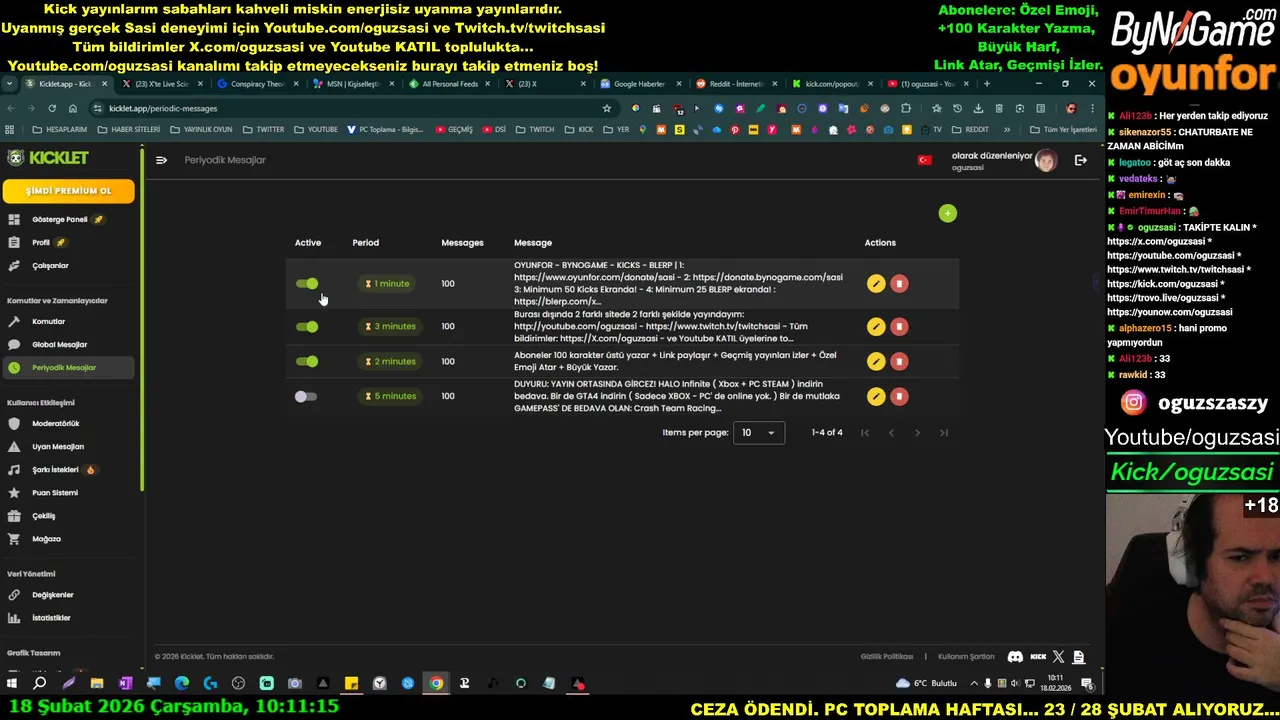Click the 1 minute period chip
Screen dimensions: 1280x720
[x=387, y=284]
